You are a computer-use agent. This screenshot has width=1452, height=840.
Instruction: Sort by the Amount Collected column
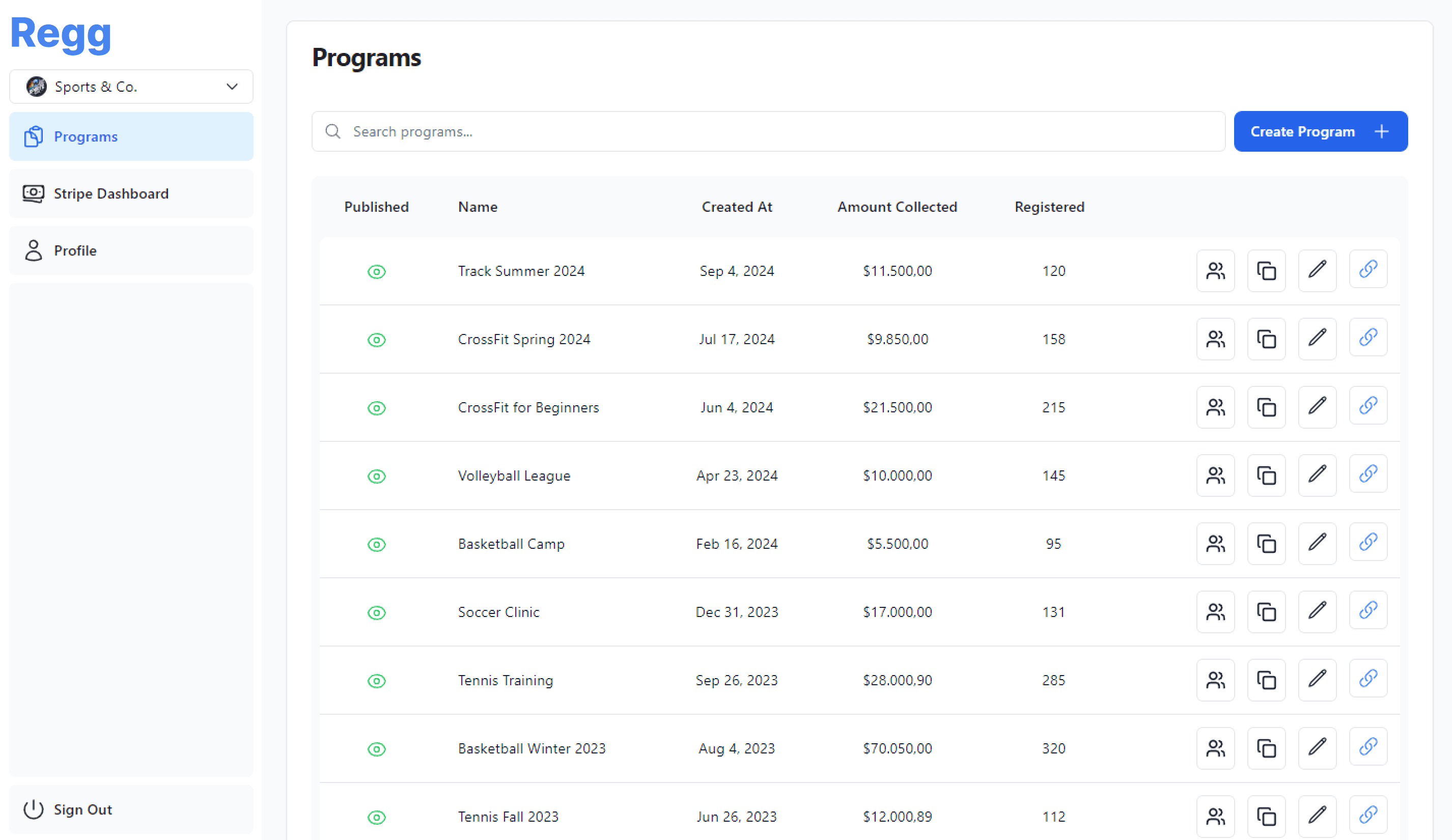click(897, 207)
